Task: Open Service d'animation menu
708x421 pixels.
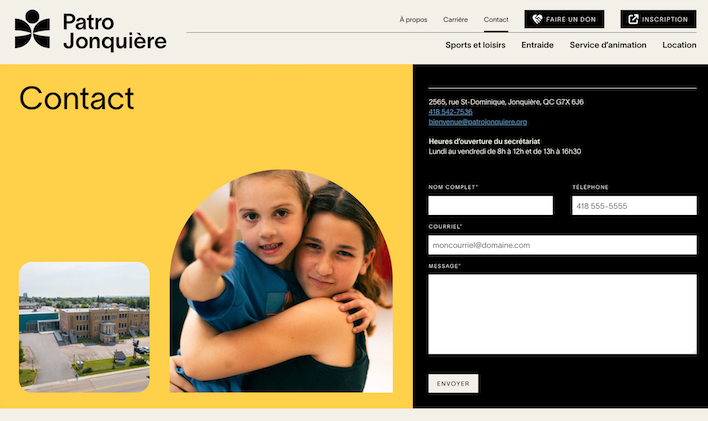Action: [608, 45]
